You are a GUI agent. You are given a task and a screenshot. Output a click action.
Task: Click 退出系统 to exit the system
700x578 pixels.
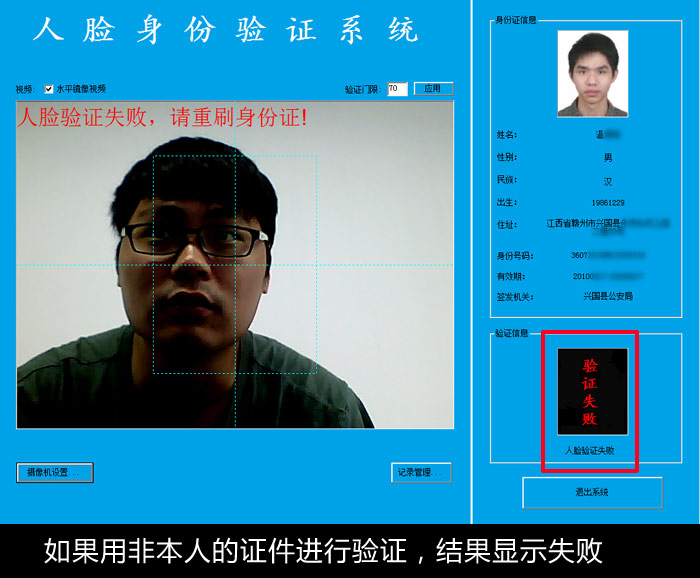tap(592, 492)
